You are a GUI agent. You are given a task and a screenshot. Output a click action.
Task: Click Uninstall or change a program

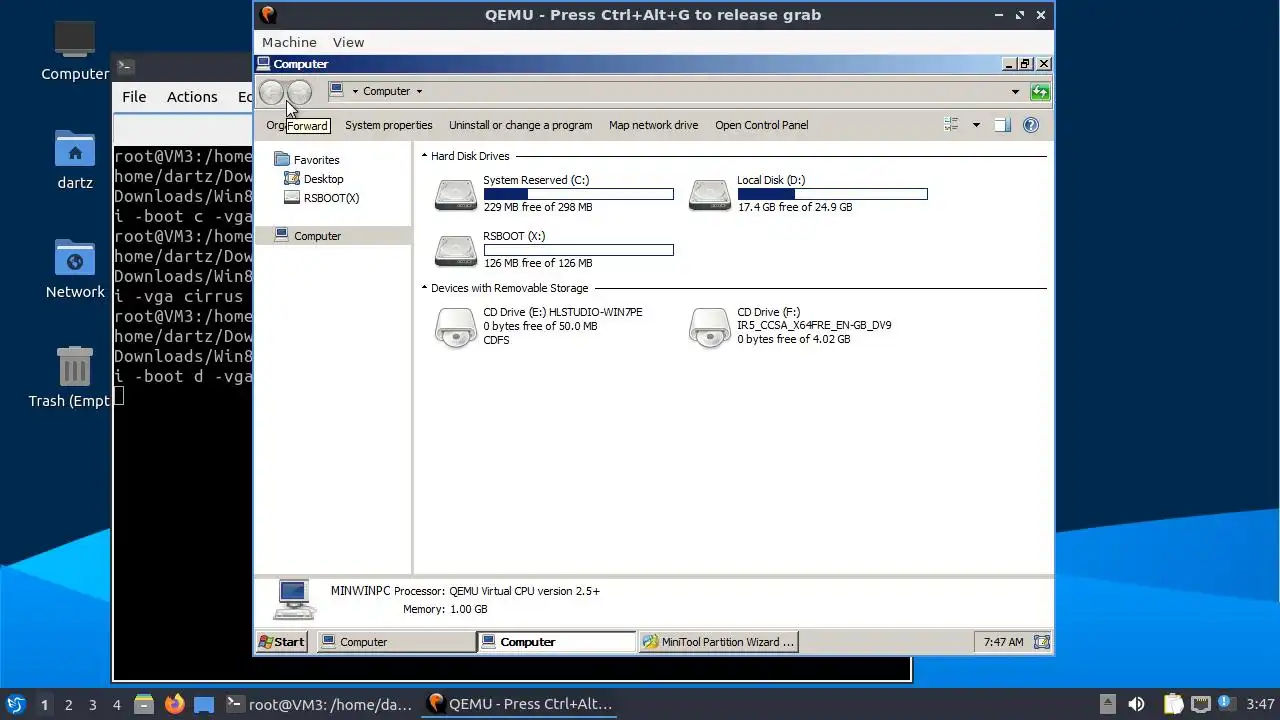pos(520,125)
